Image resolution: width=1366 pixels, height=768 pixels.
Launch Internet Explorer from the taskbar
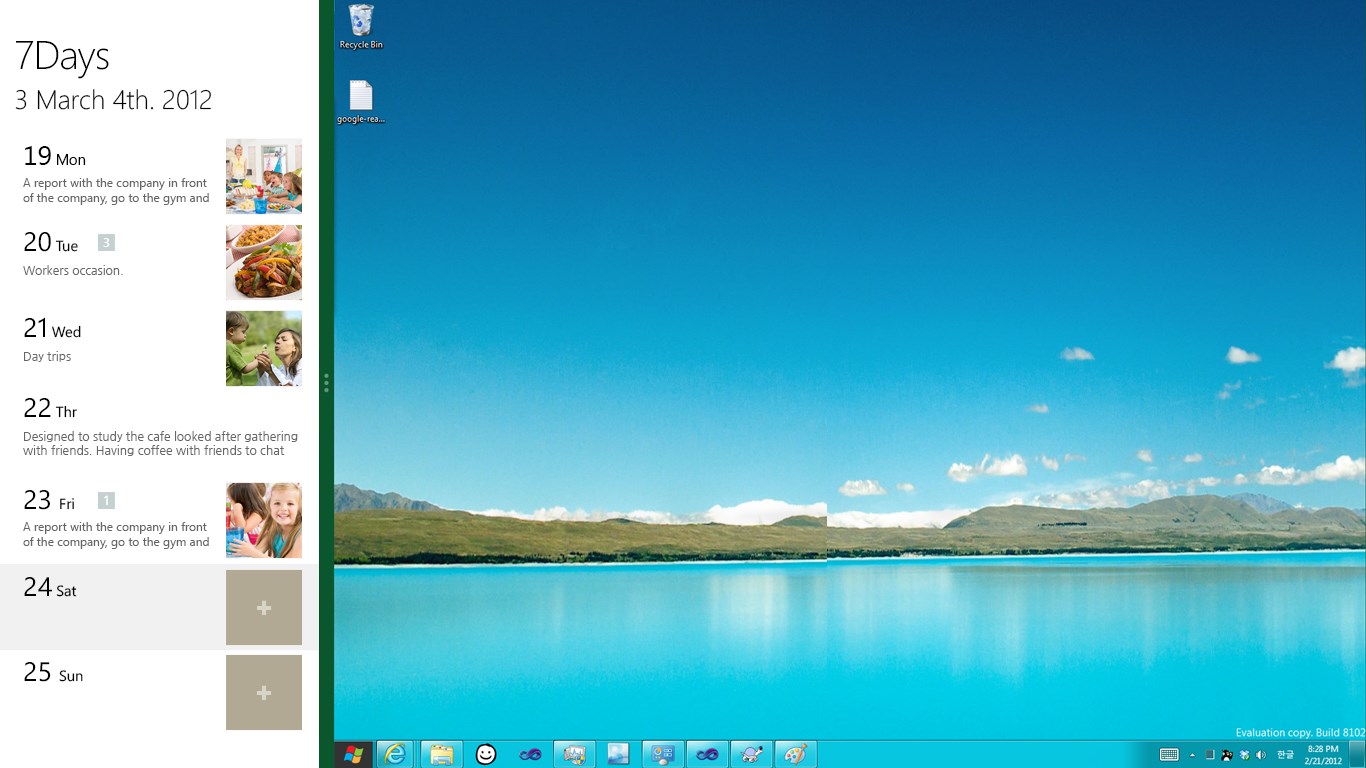pos(396,754)
